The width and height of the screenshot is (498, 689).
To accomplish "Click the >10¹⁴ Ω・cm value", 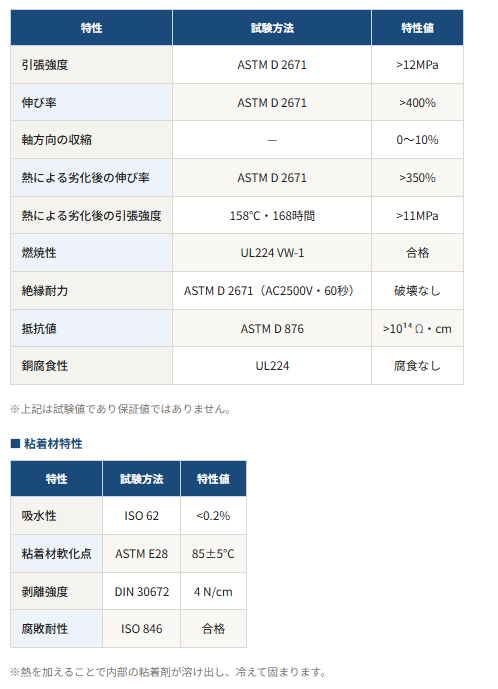I will pos(417,328).
